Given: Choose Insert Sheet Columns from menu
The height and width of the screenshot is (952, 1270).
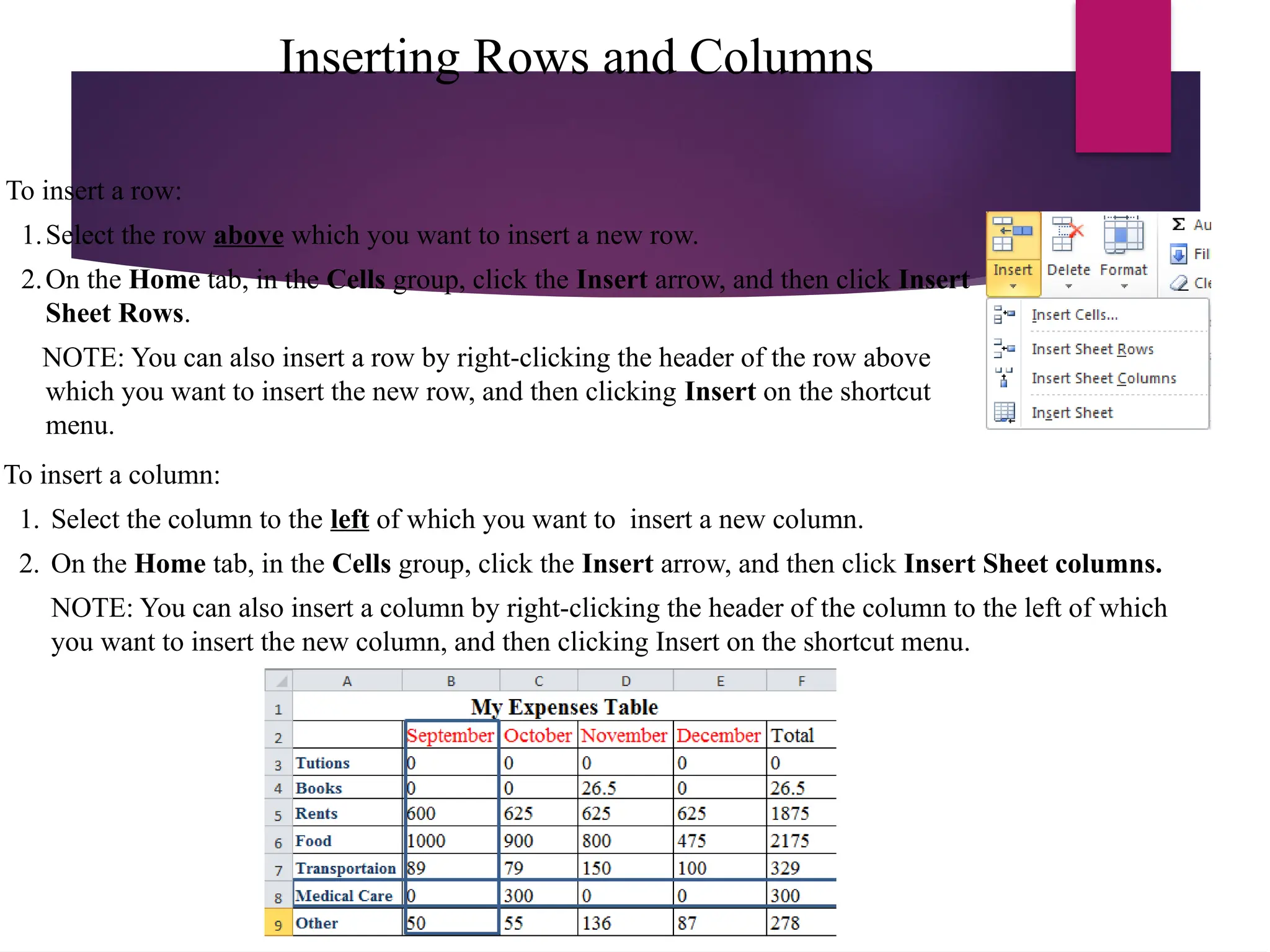Looking at the screenshot, I should [x=1103, y=379].
